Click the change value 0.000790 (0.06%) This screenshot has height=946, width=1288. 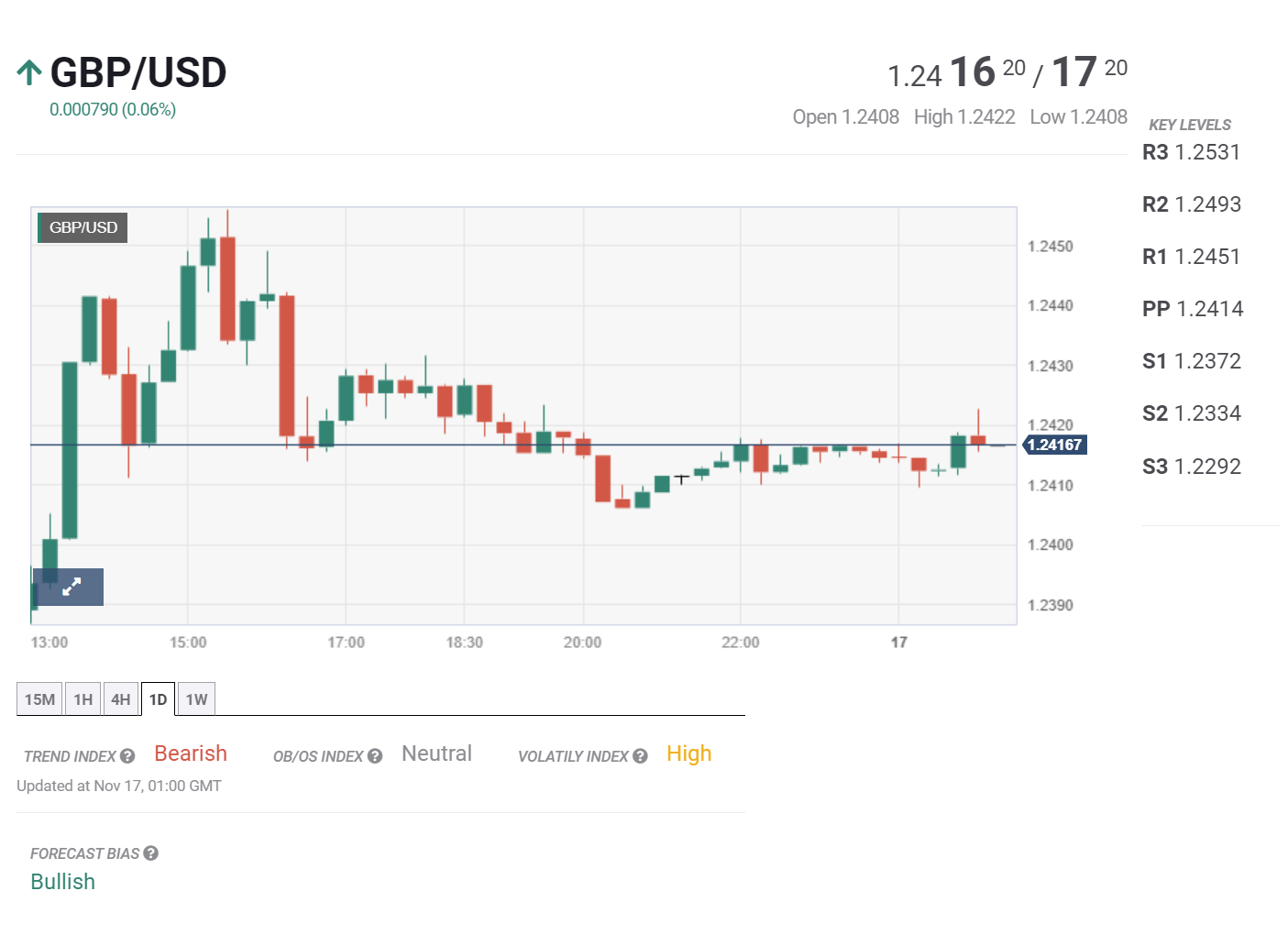coord(113,109)
